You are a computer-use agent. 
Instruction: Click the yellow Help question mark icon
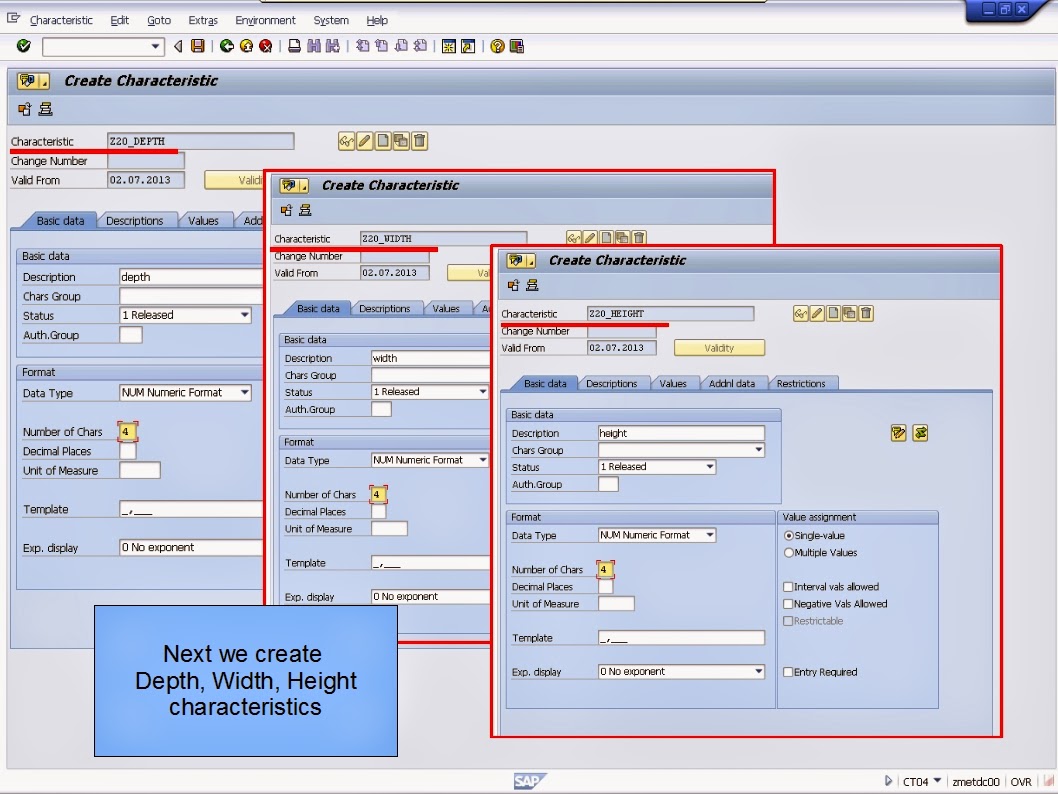[497, 46]
